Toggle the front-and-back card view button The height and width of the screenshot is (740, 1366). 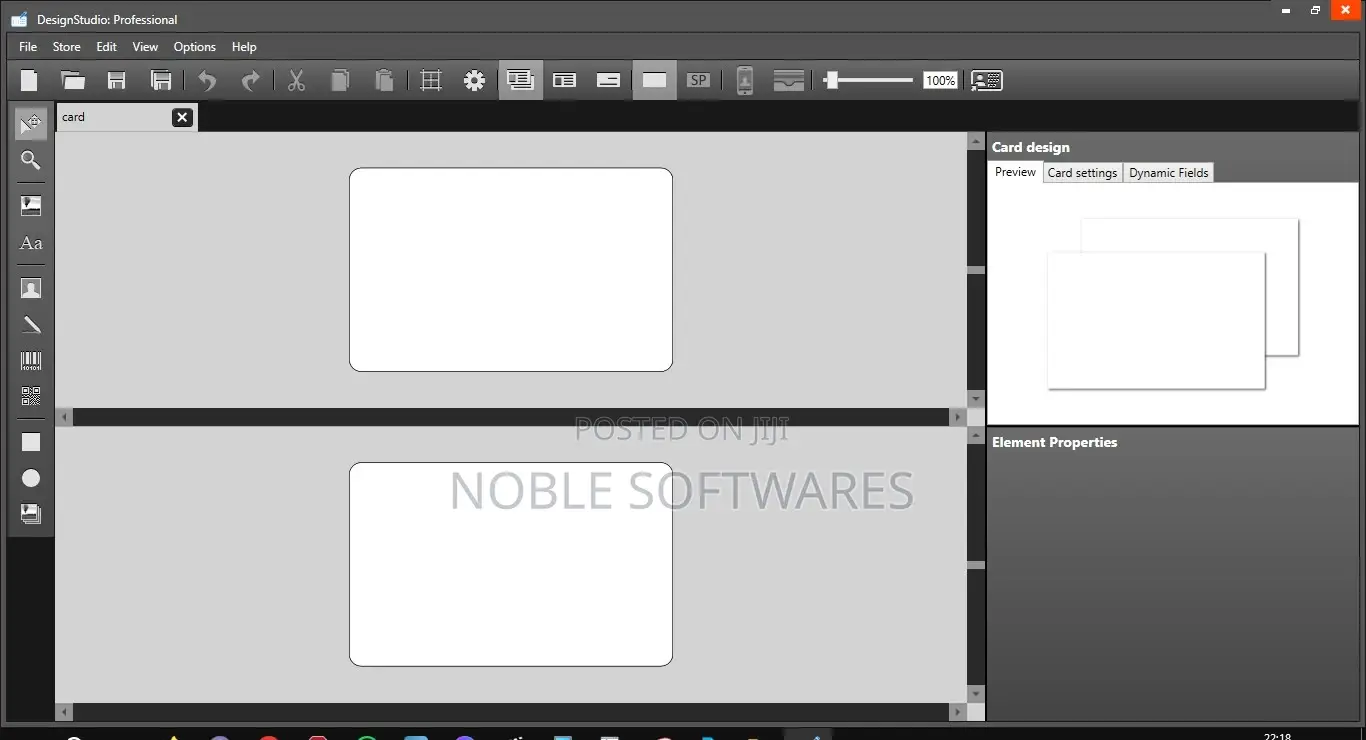tap(520, 80)
